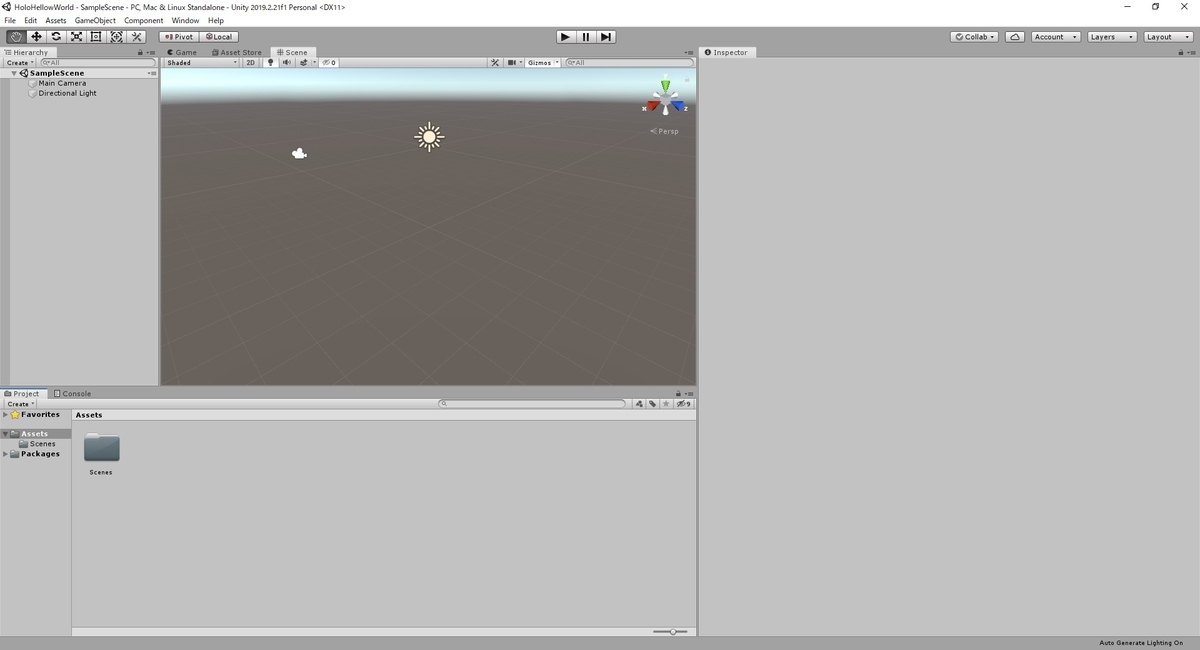1200x650 pixels.
Task: Select Directional Light in Hierarchy
Action: 67,93
